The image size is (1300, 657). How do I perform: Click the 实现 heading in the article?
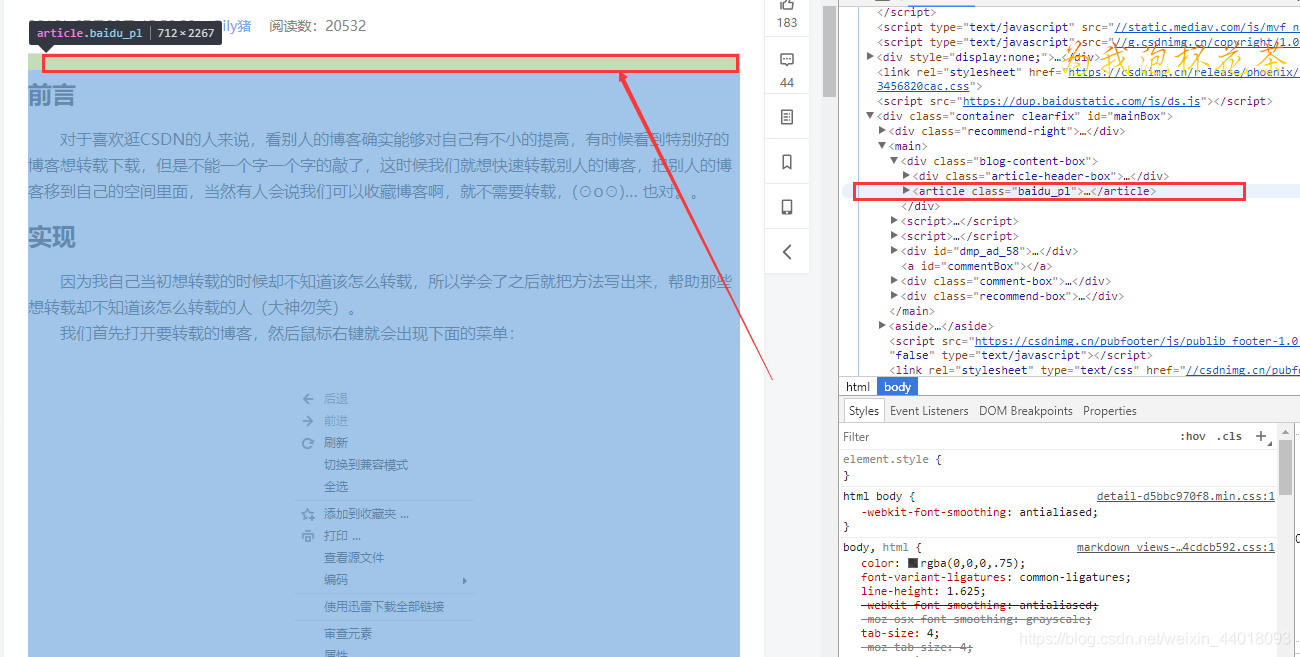click(x=52, y=237)
